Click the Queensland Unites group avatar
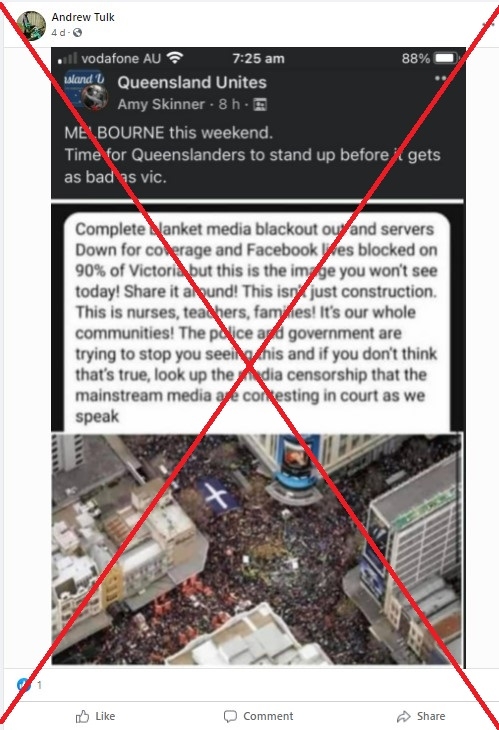The width and height of the screenshot is (499, 730). coord(86,90)
